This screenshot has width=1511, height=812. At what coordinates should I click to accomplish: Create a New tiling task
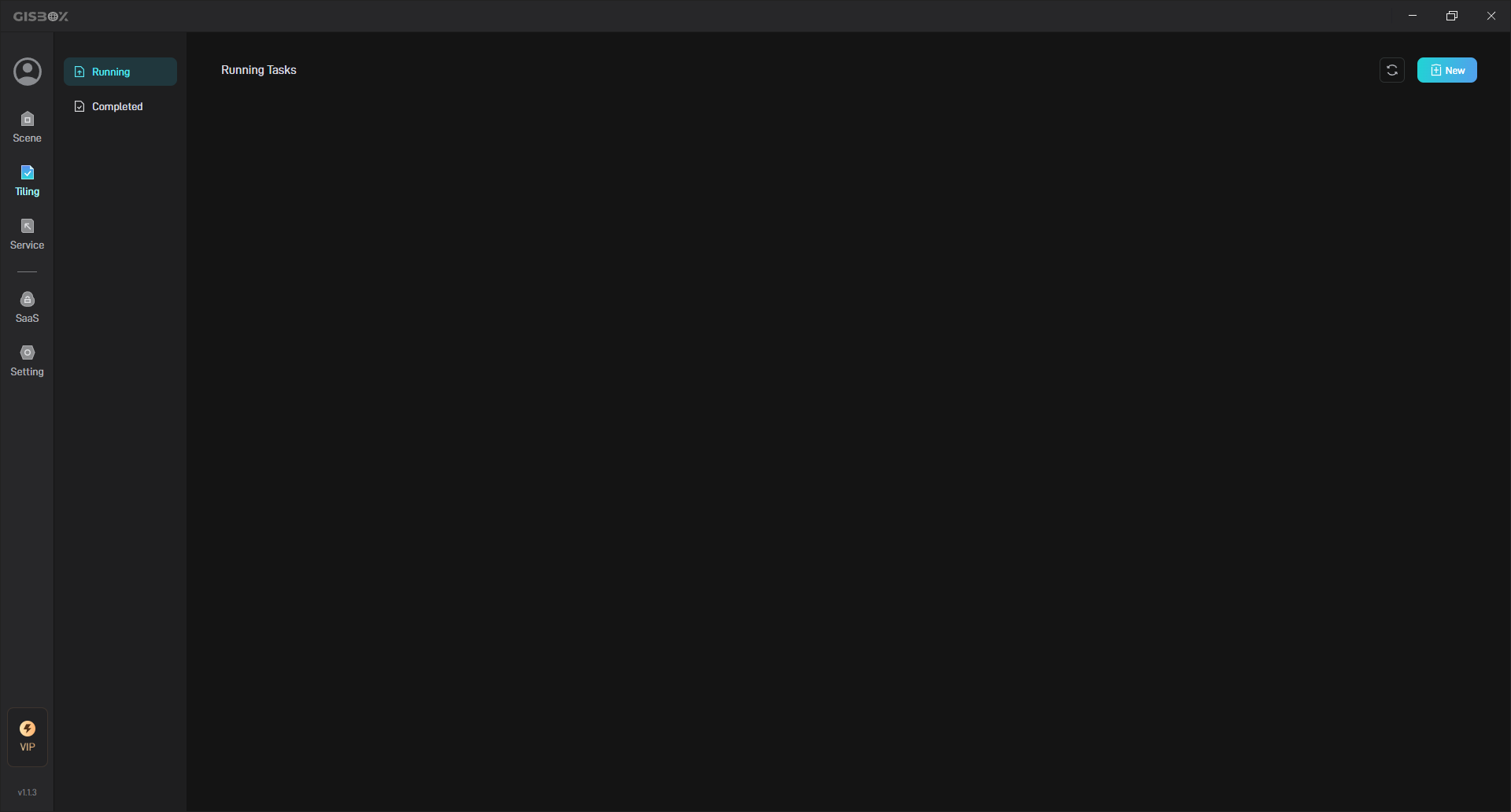(1446, 70)
